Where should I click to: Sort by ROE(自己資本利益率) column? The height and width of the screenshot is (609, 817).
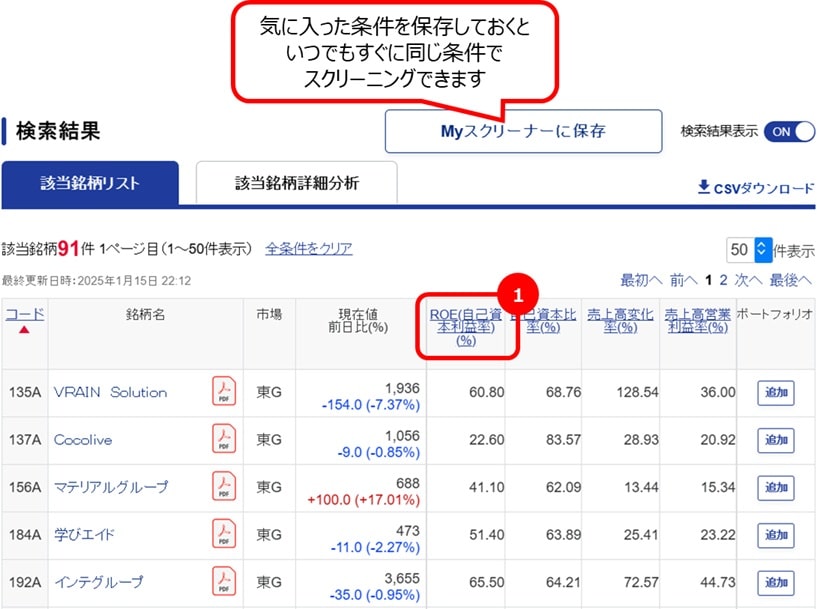click(465, 327)
